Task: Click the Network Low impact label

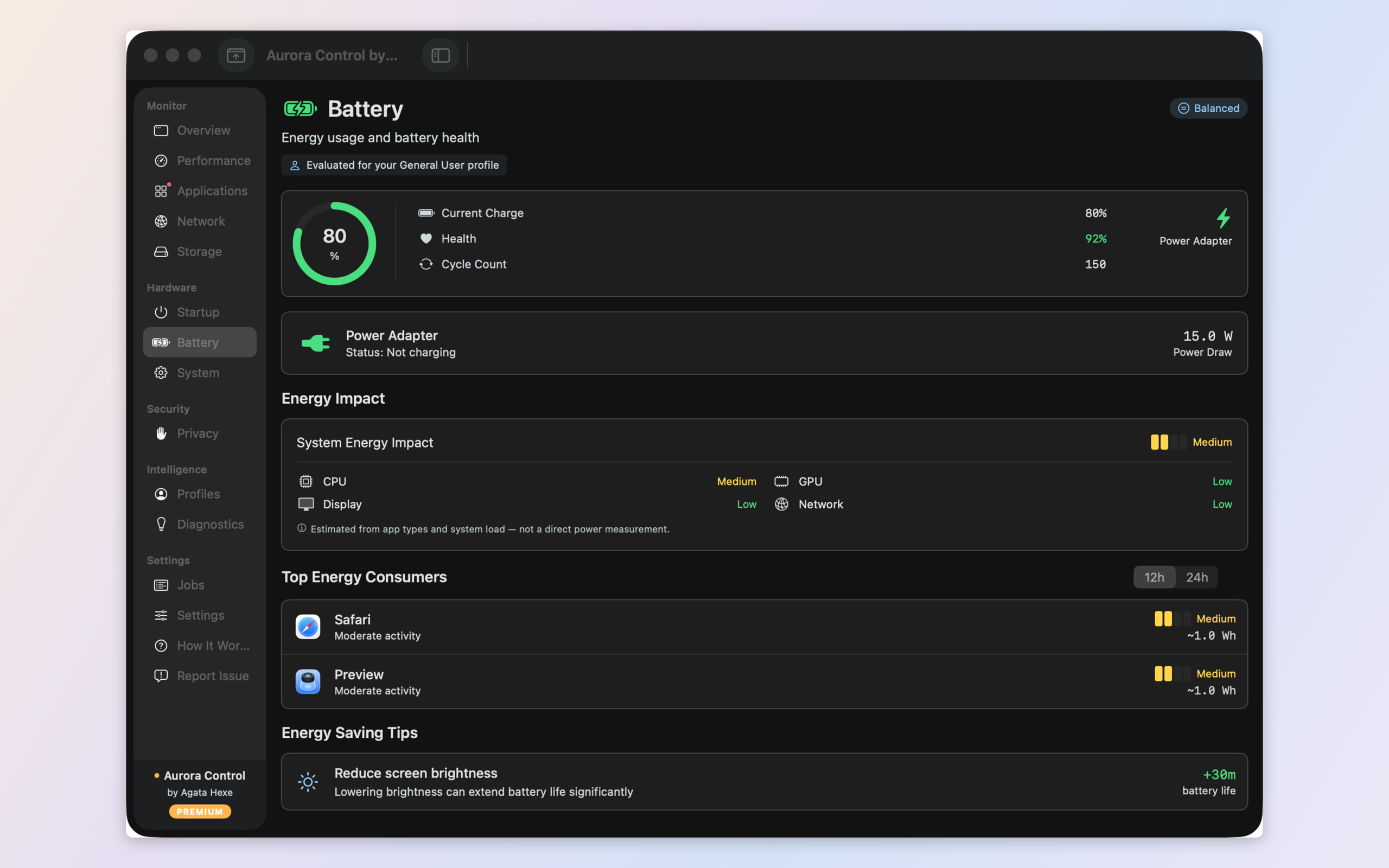Action: [1222, 505]
